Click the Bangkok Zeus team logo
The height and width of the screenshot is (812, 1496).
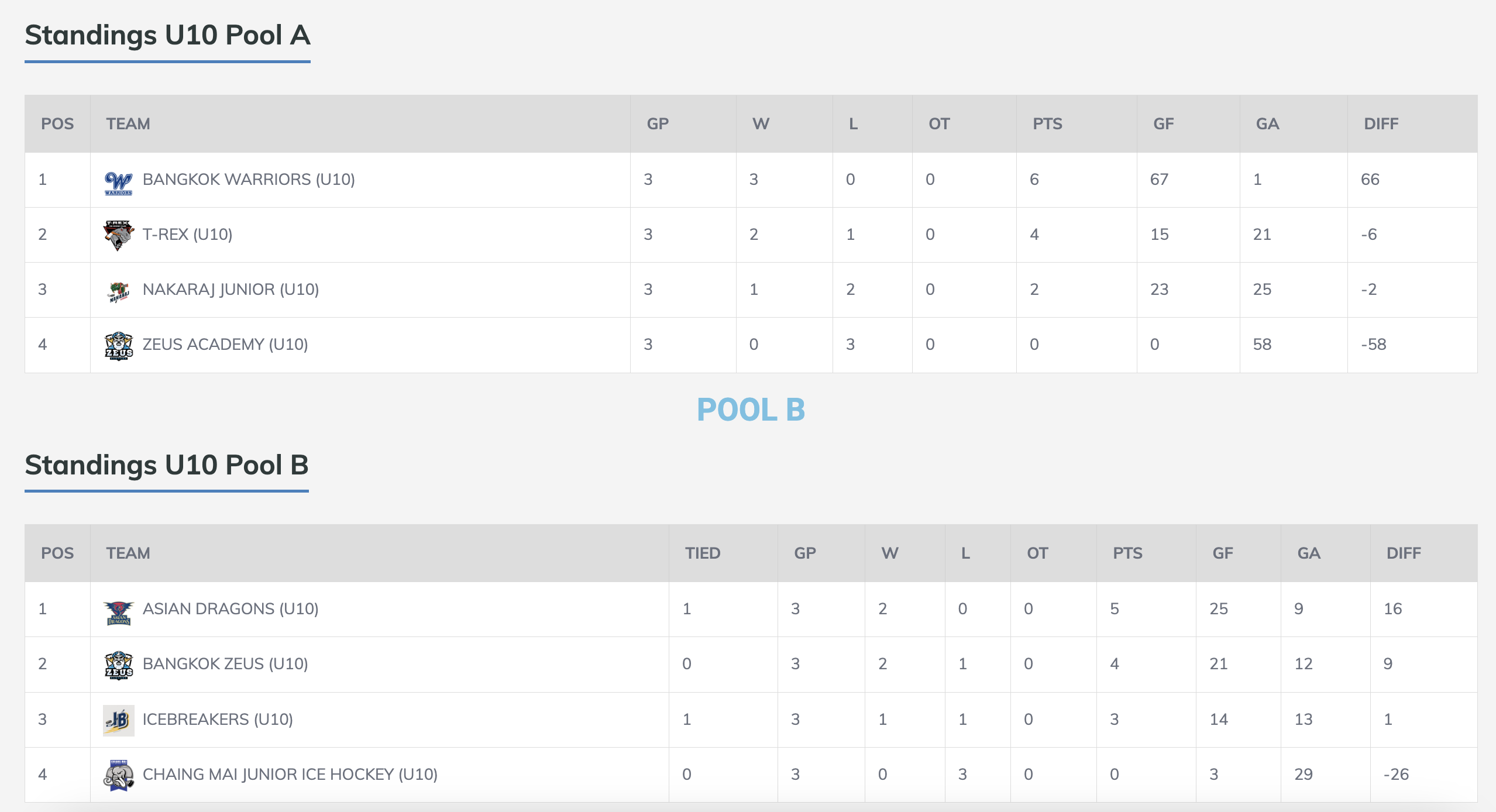tap(119, 665)
